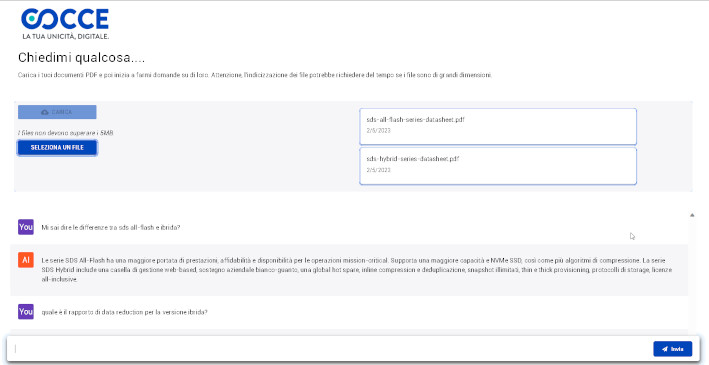Click the COCCE logo
709x365 pixels.
pyautogui.click(x=65, y=24)
